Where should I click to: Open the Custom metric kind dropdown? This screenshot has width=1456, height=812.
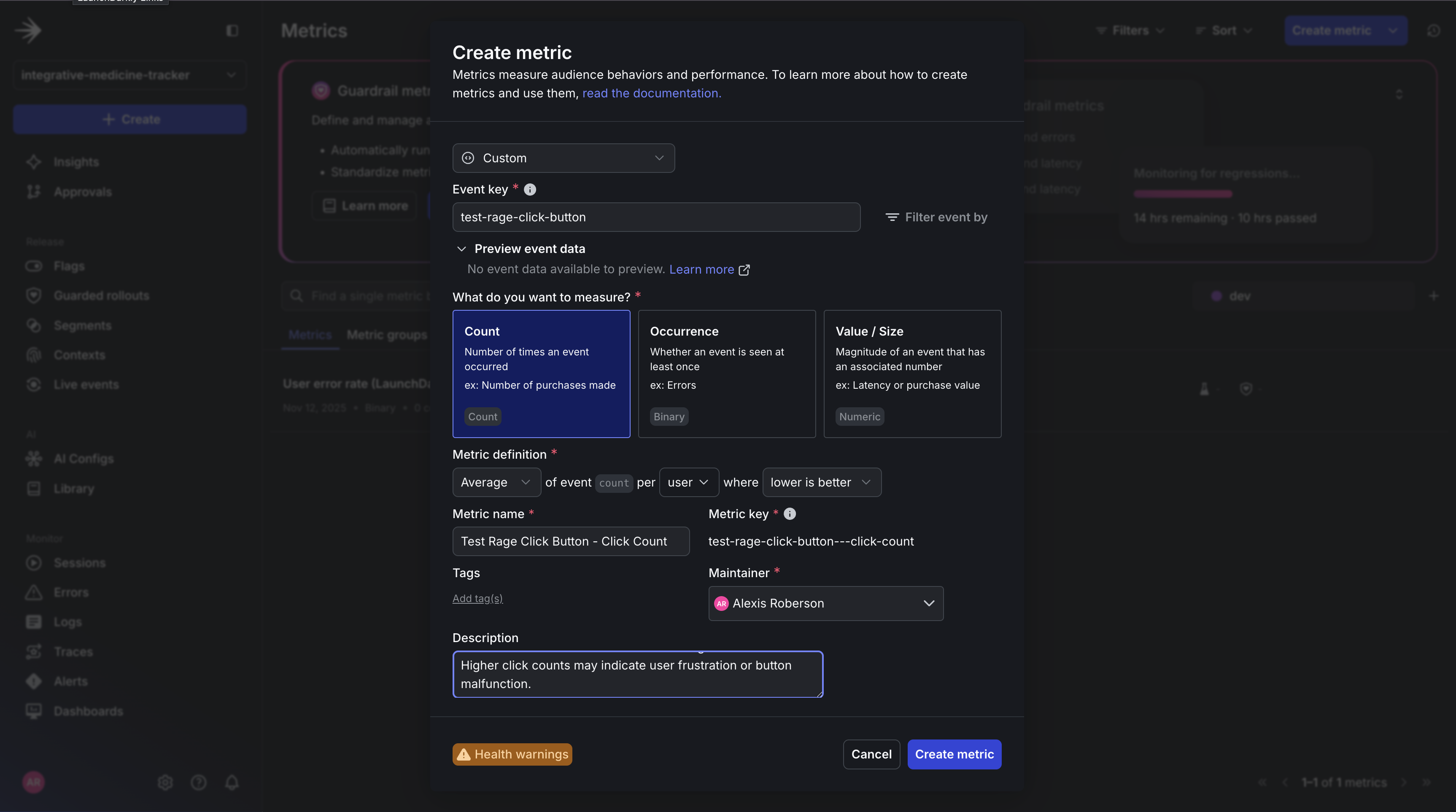tap(563, 158)
